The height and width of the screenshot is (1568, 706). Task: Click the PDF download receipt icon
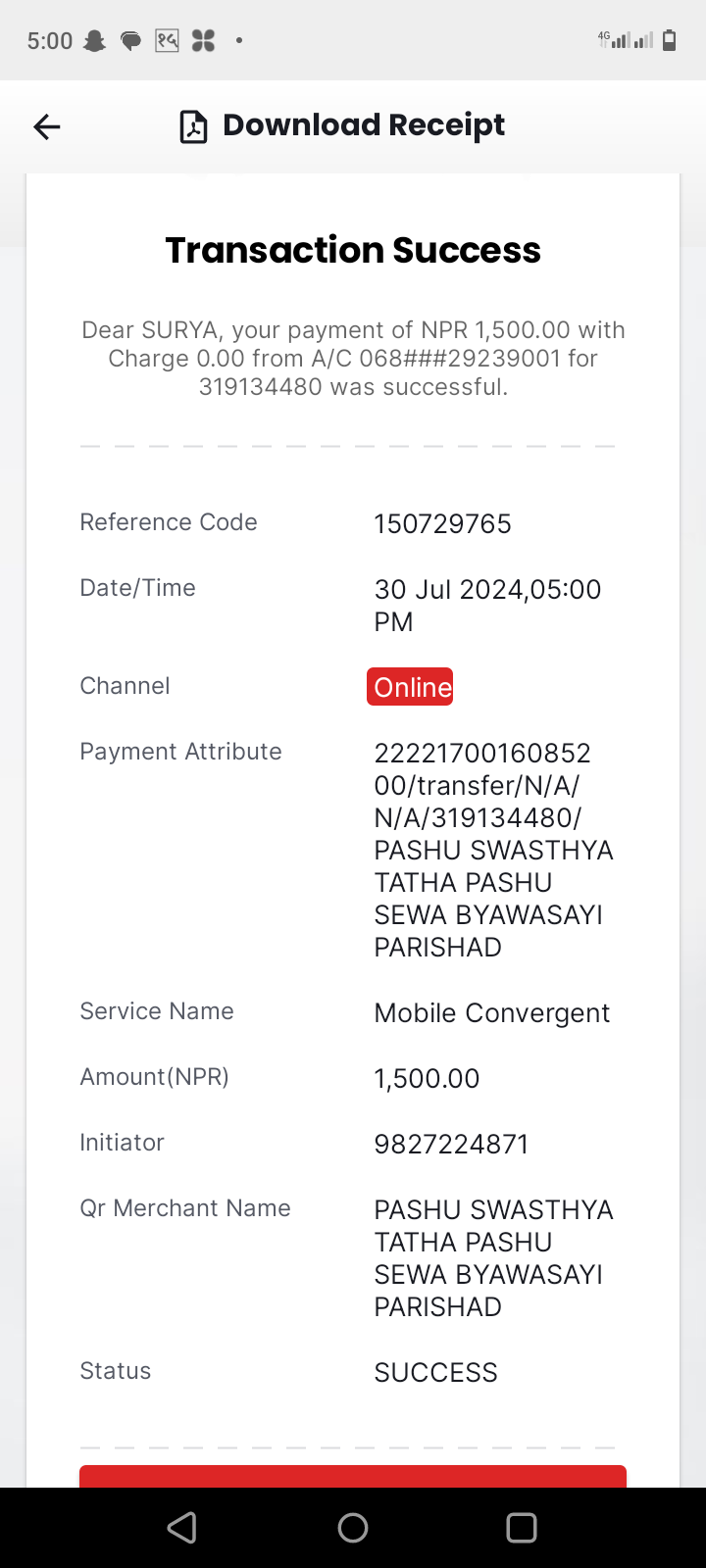[x=193, y=127]
